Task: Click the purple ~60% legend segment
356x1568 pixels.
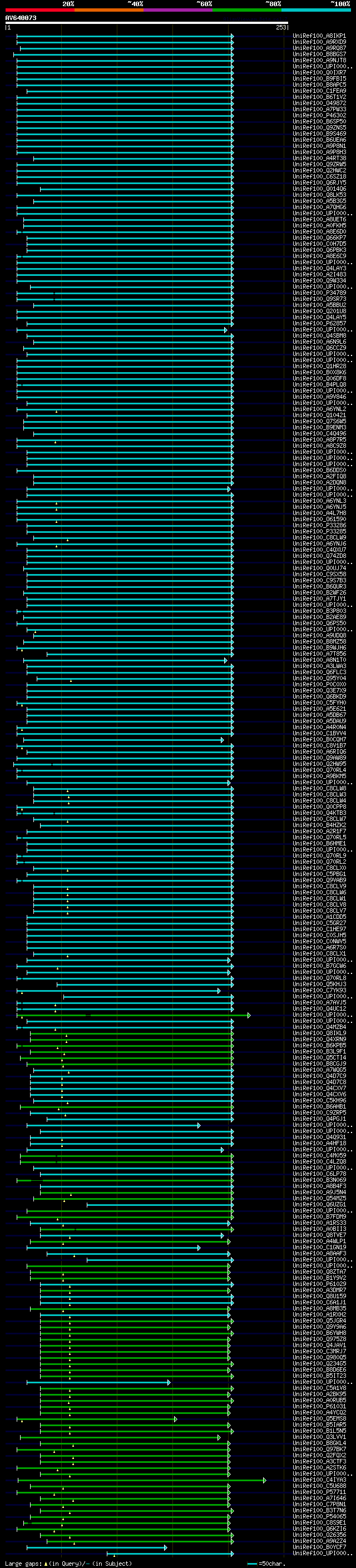Action: (179, 10)
